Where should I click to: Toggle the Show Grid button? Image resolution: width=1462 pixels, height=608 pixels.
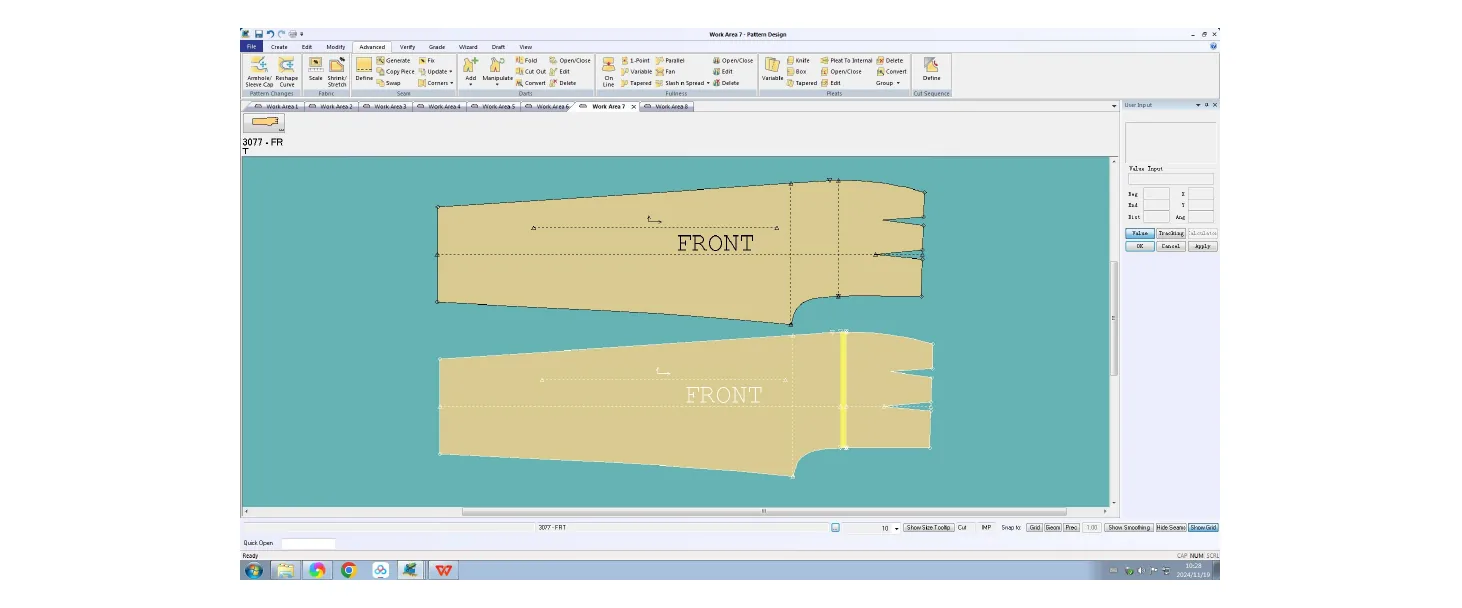1203,527
